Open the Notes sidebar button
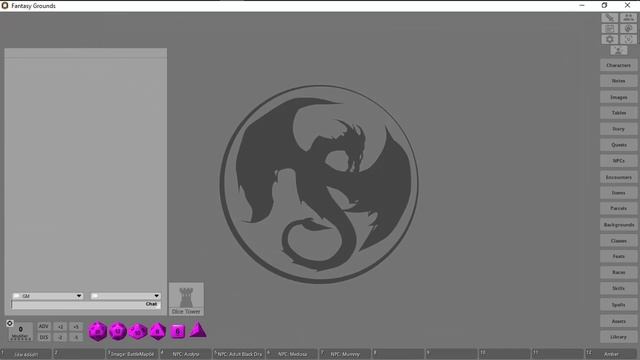640x360 pixels. coord(618,81)
